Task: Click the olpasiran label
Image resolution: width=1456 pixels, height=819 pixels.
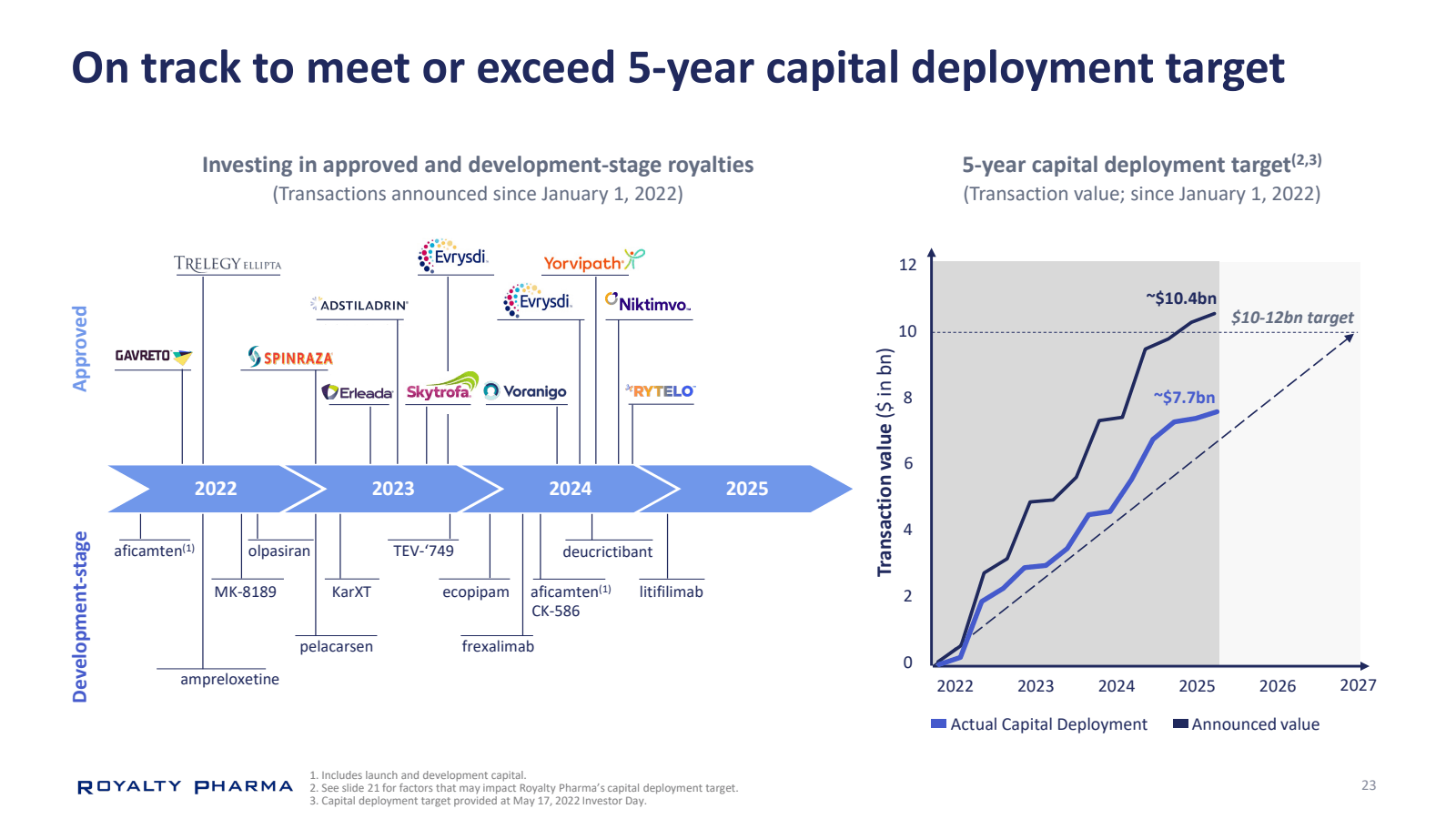Action: pyautogui.click(x=279, y=551)
